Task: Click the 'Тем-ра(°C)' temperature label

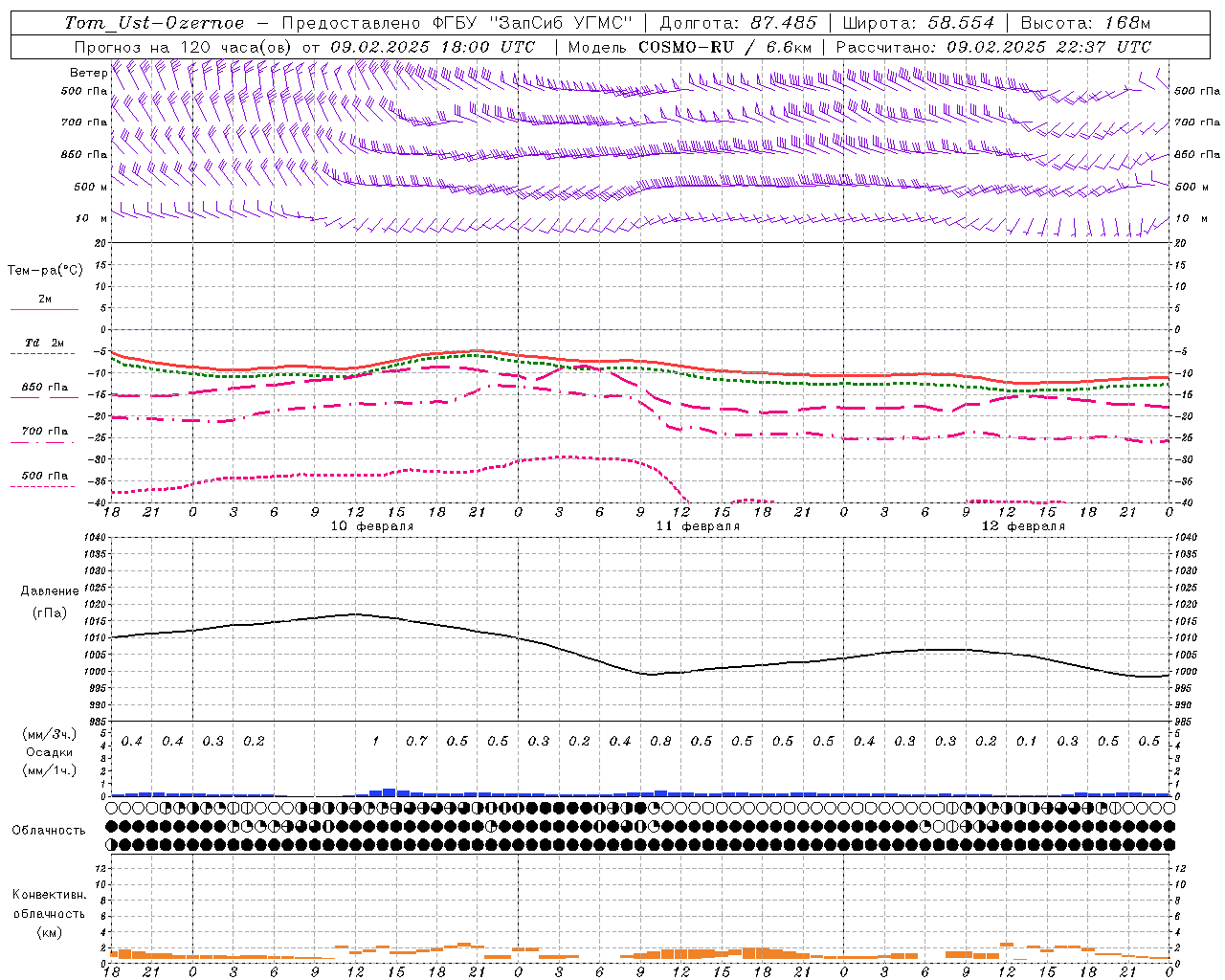Action: tap(45, 271)
